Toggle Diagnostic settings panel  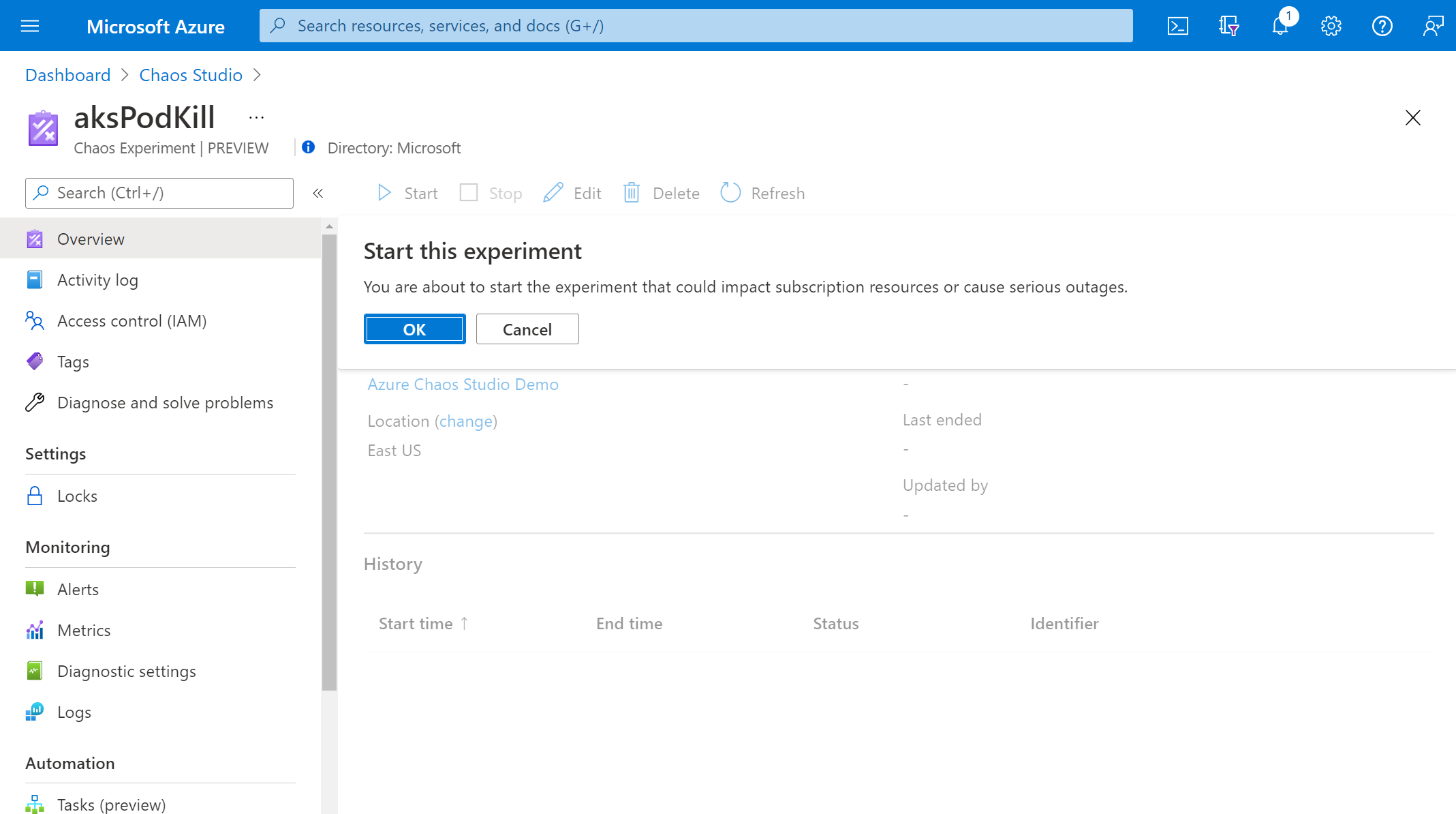(128, 670)
